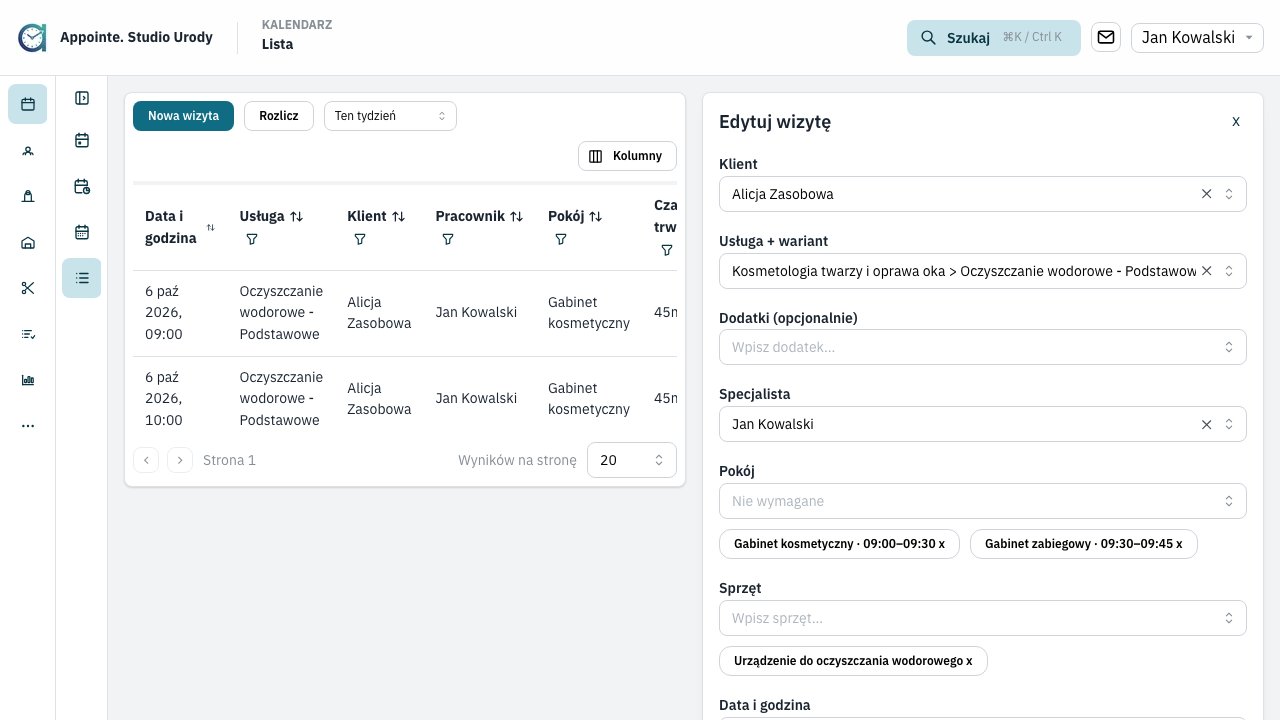Screen dimensions: 1280x720
Task: Open the calendar with clock view icon
Action: (x=82, y=186)
